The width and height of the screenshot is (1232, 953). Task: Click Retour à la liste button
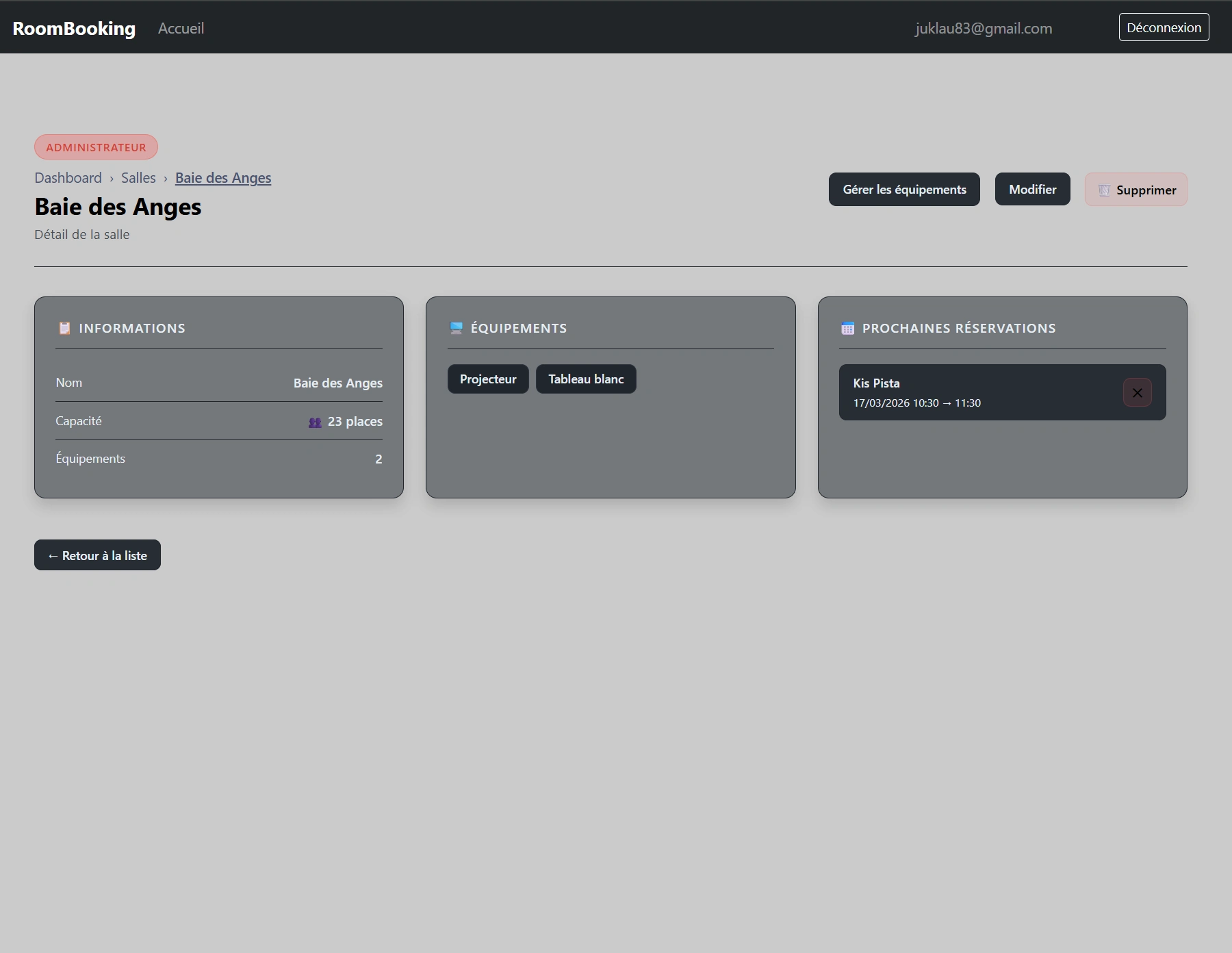[97, 555]
